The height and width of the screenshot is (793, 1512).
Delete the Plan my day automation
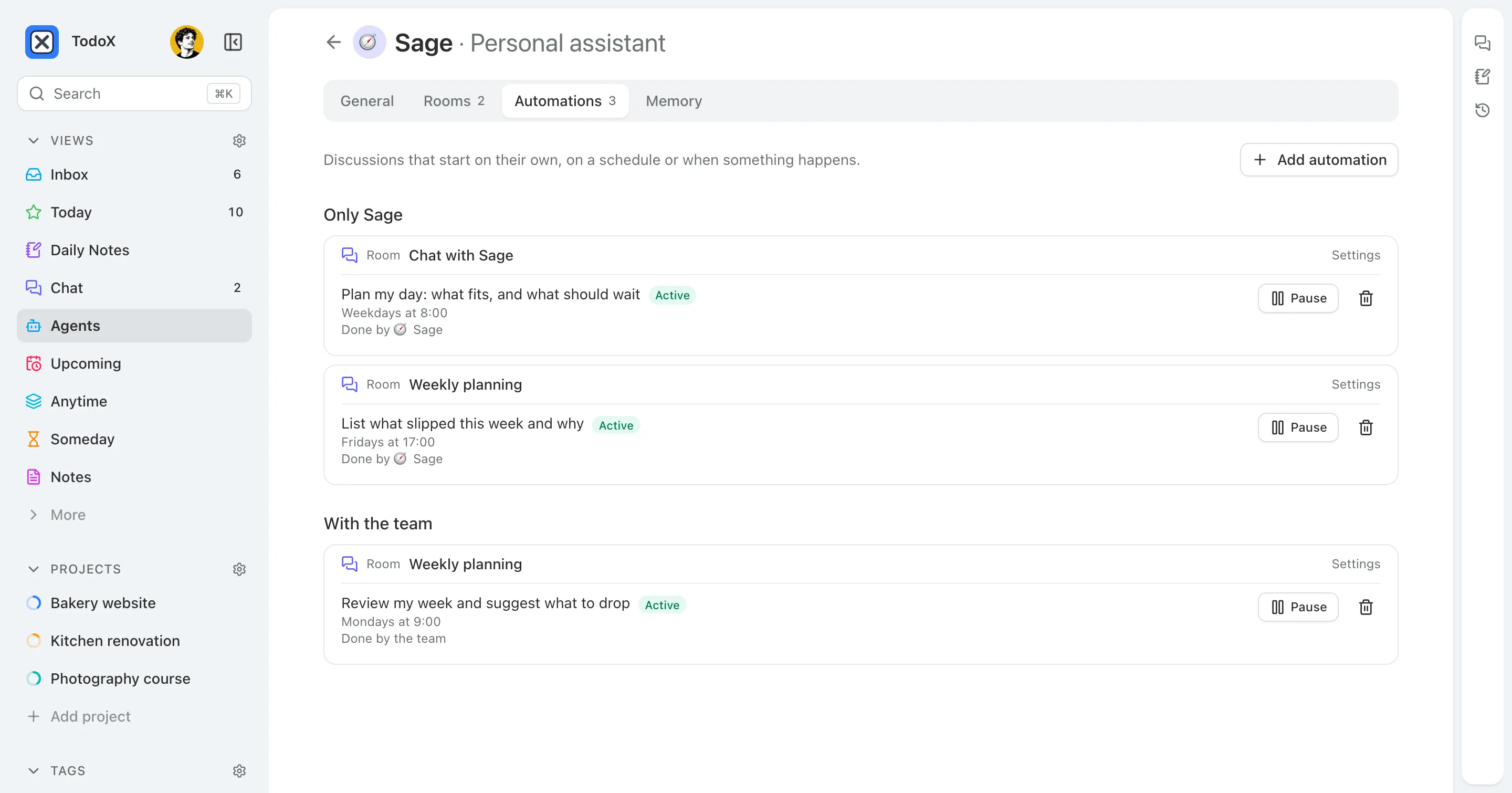1366,298
